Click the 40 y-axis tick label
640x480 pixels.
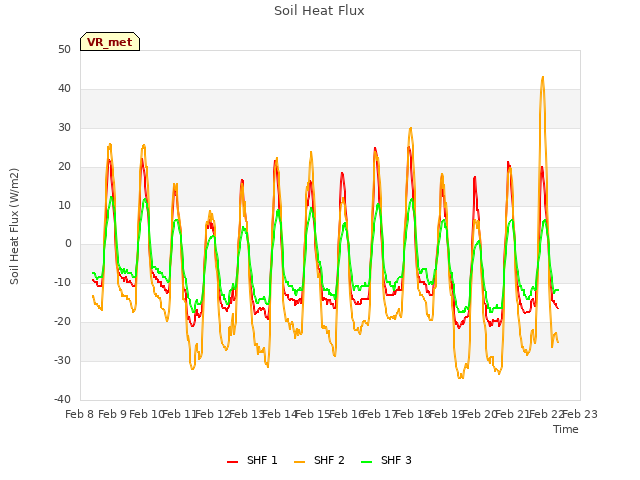pos(64,88)
